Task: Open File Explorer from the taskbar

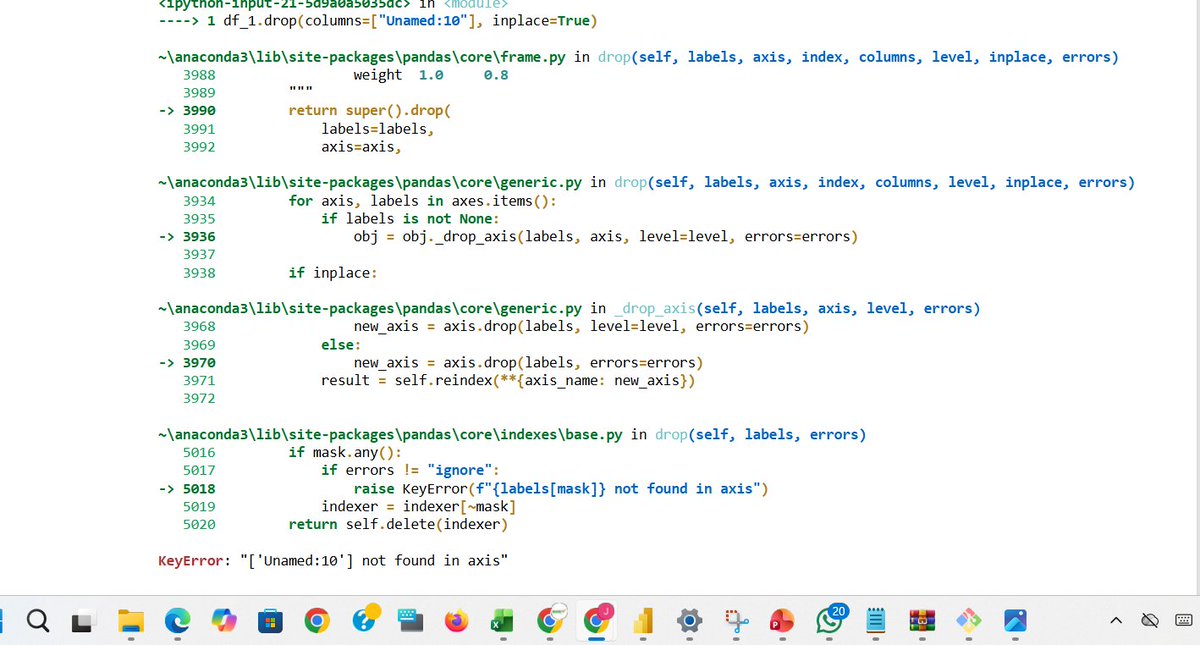Action: (x=130, y=620)
